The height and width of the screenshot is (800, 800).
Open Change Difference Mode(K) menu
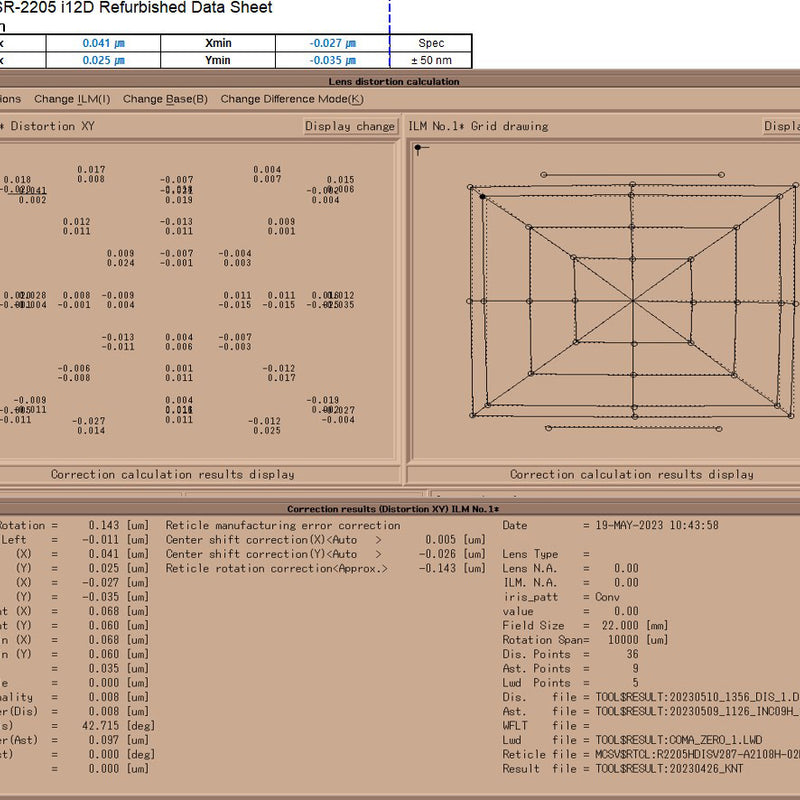pyautogui.click(x=292, y=99)
